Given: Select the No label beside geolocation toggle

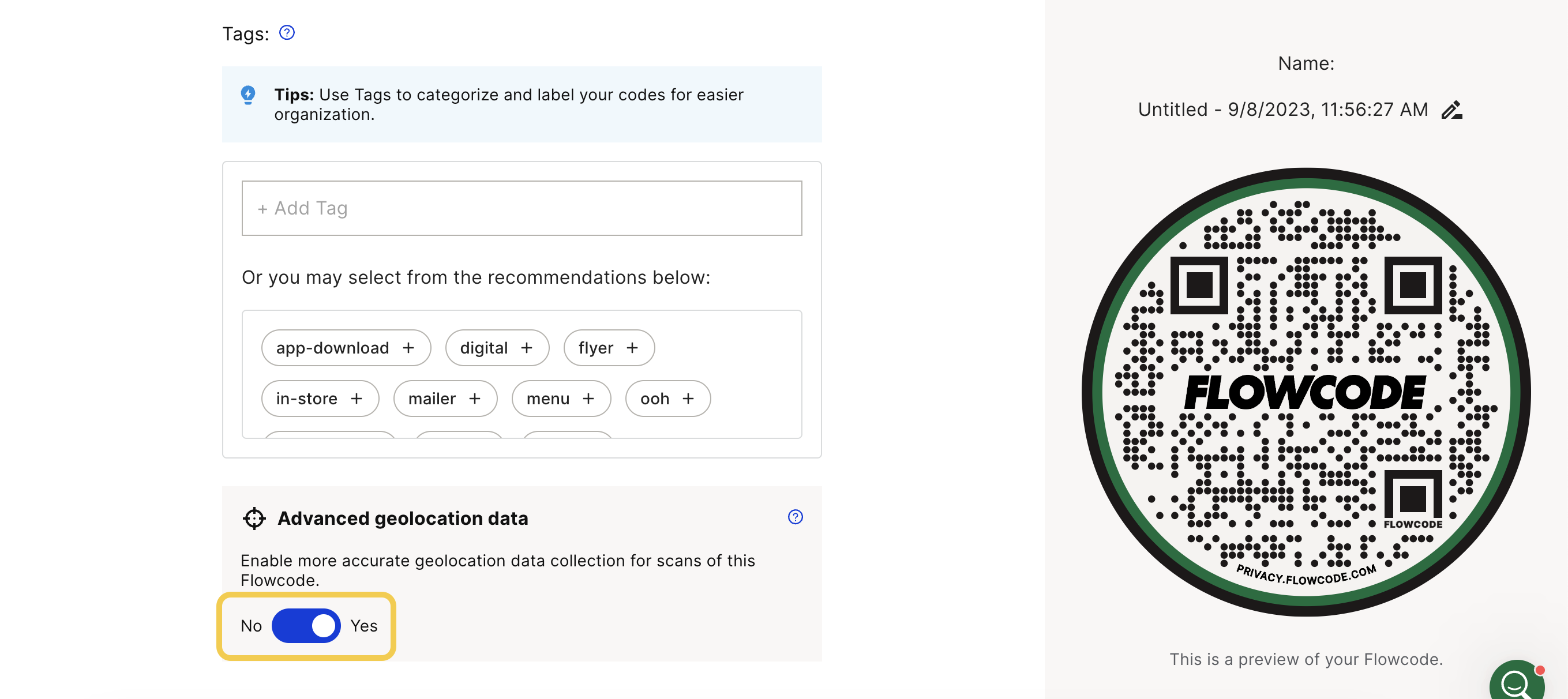Looking at the screenshot, I should 251,626.
